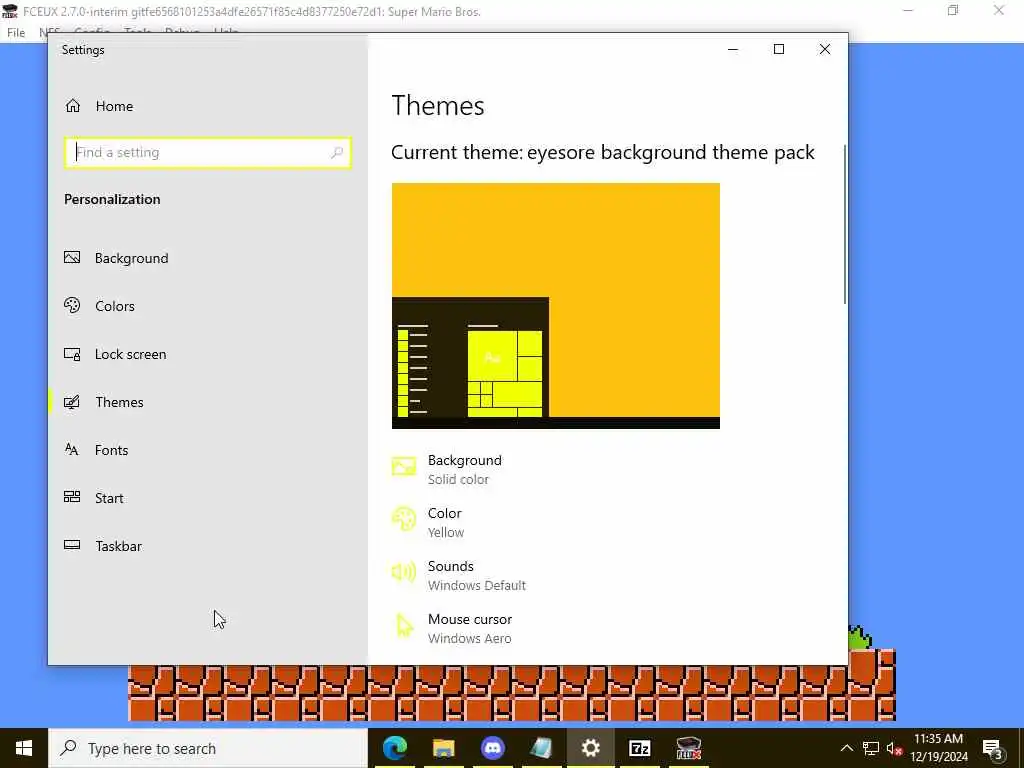Open the Windows Start menu
Image resolution: width=1024 pixels, height=768 pixels.
tap(24, 748)
